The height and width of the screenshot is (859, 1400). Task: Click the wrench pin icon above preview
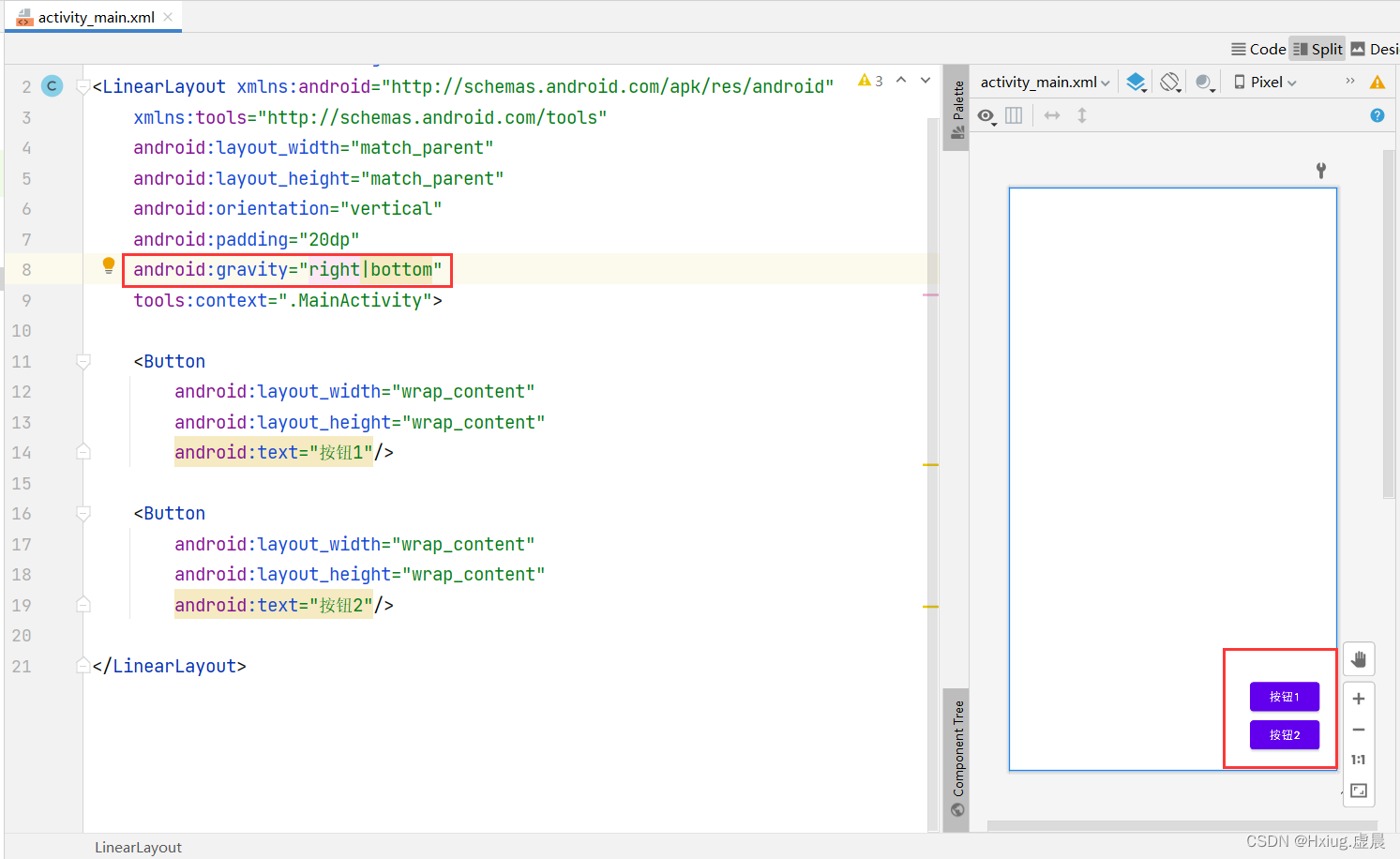(1321, 170)
